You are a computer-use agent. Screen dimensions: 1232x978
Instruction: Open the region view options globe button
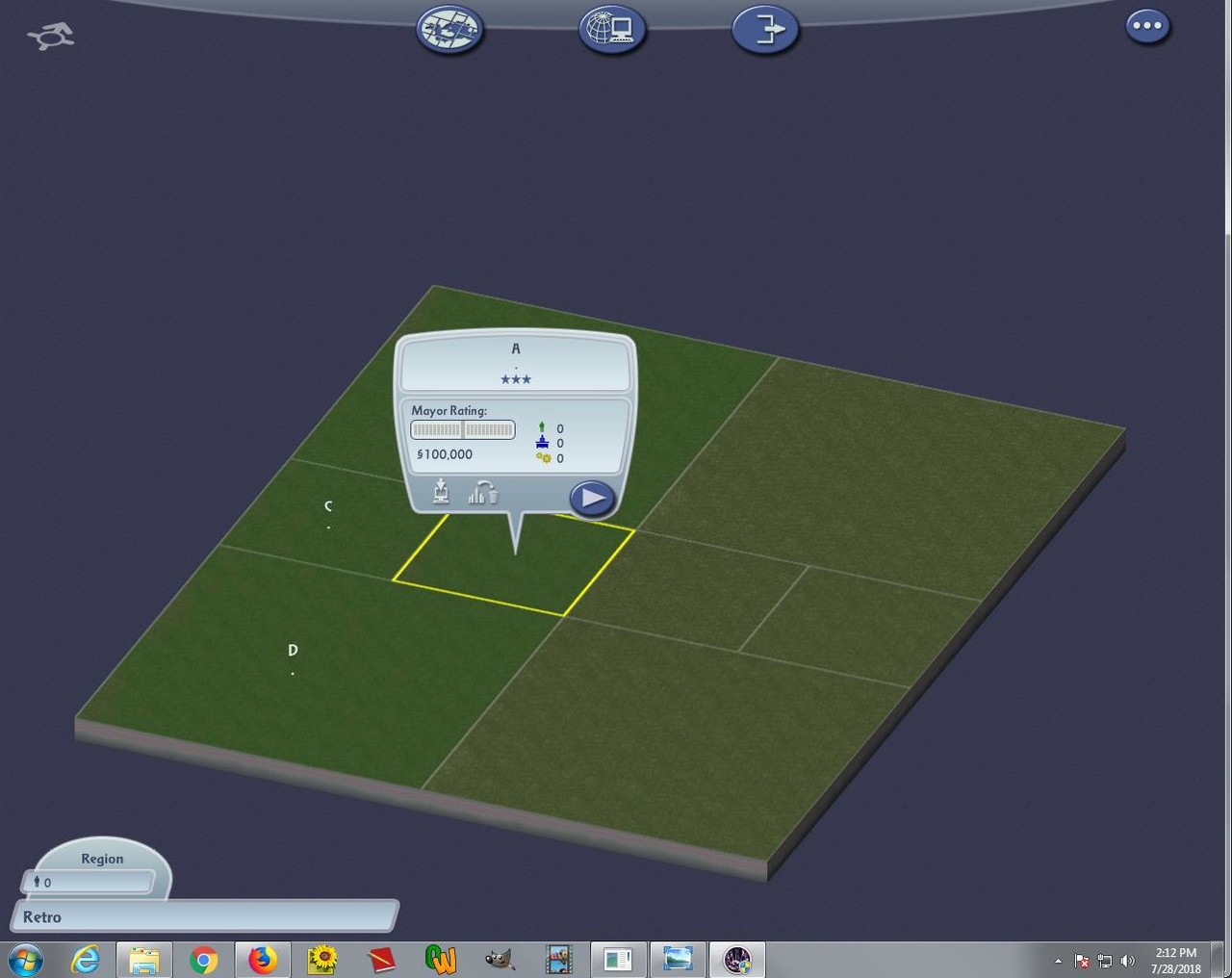(x=449, y=29)
